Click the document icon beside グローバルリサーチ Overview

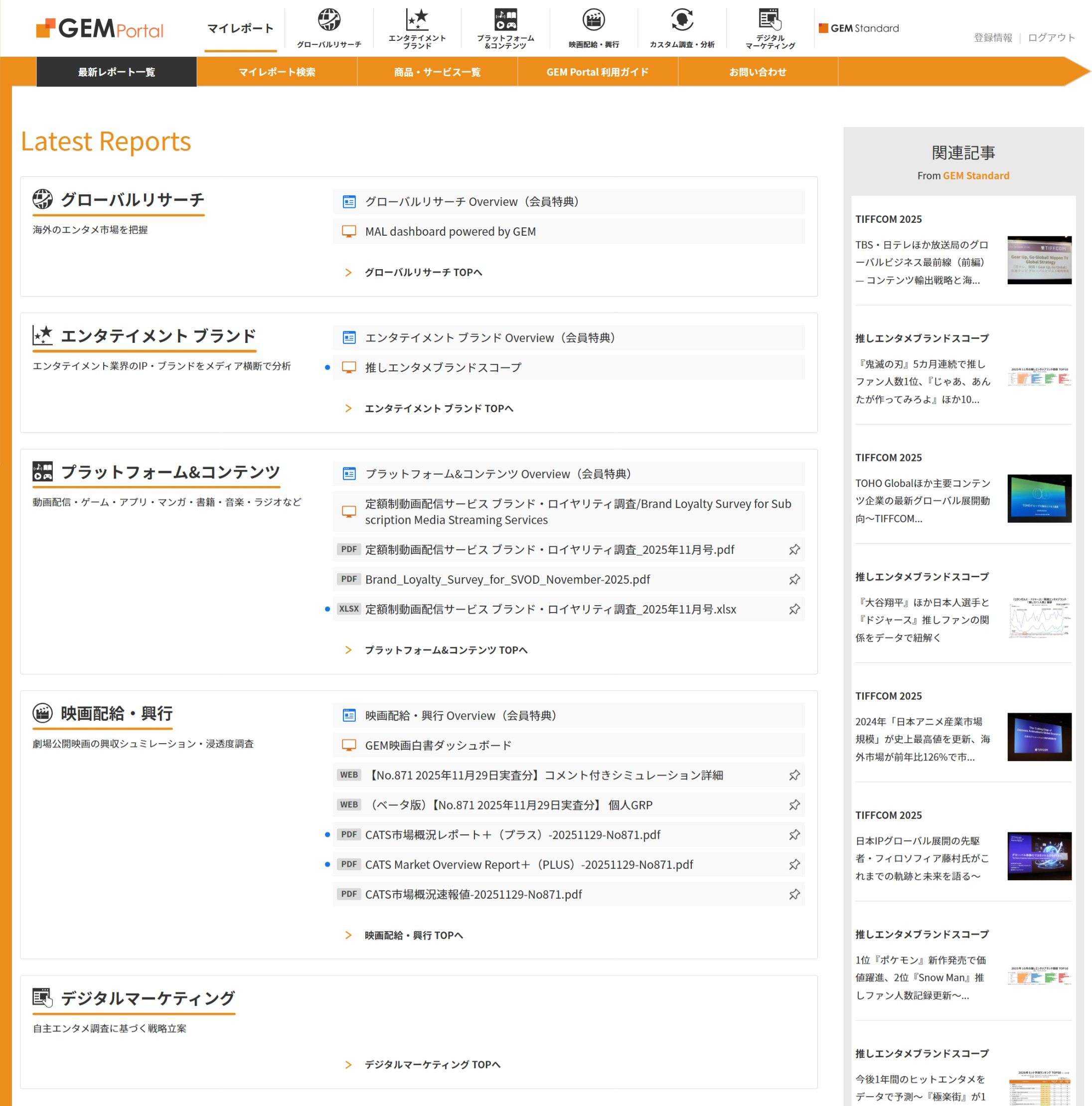coord(348,201)
